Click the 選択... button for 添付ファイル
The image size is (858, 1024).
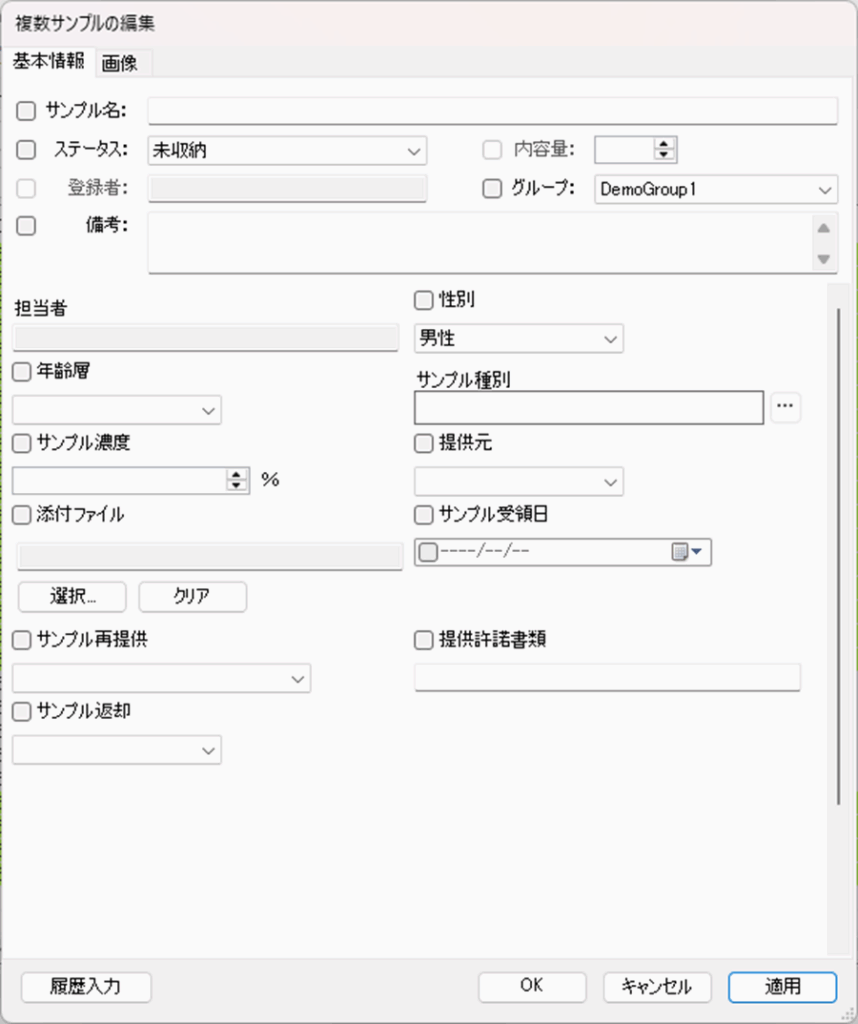tap(72, 596)
